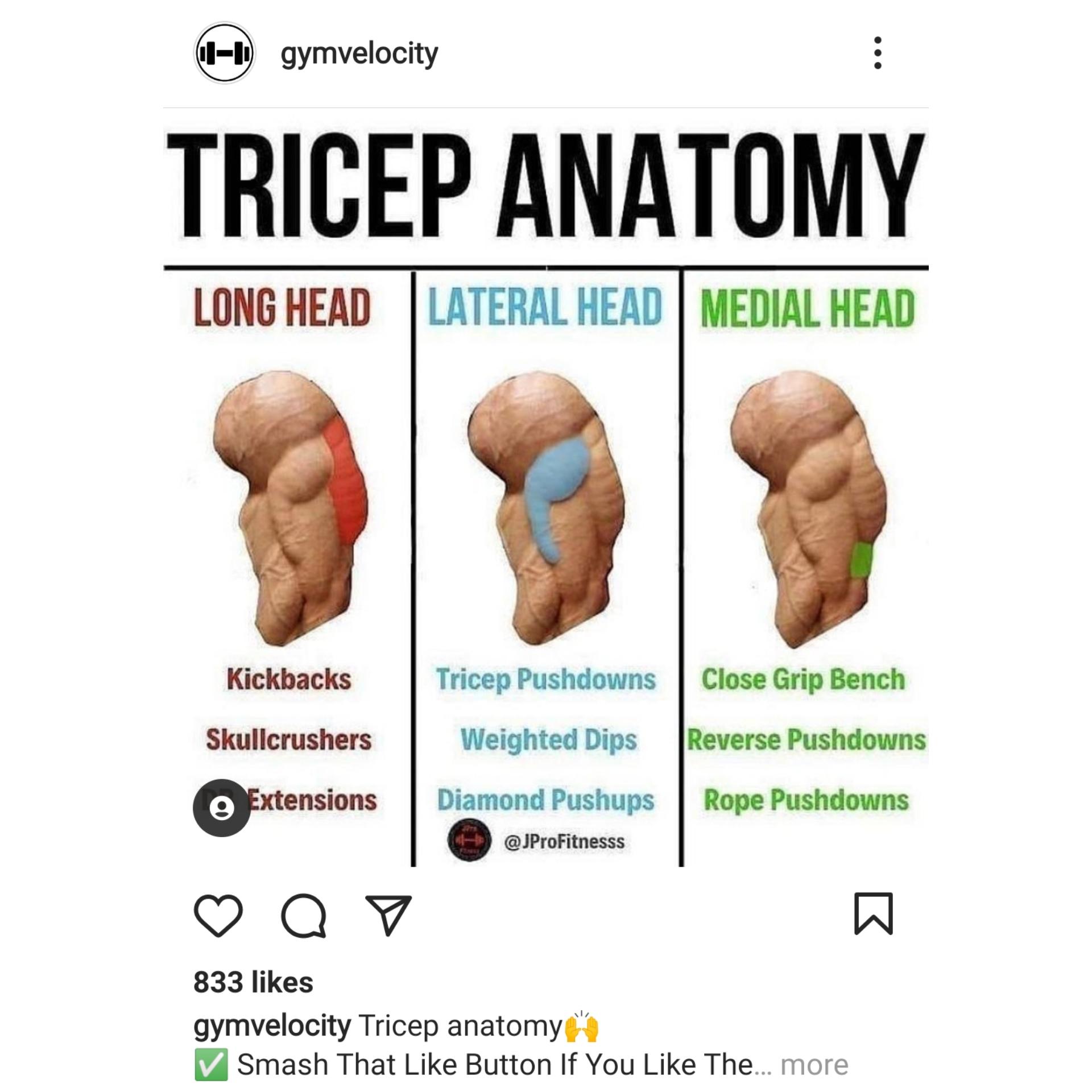
Task: Open gymvelocity profile picture avatar
Action: [x=224, y=53]
